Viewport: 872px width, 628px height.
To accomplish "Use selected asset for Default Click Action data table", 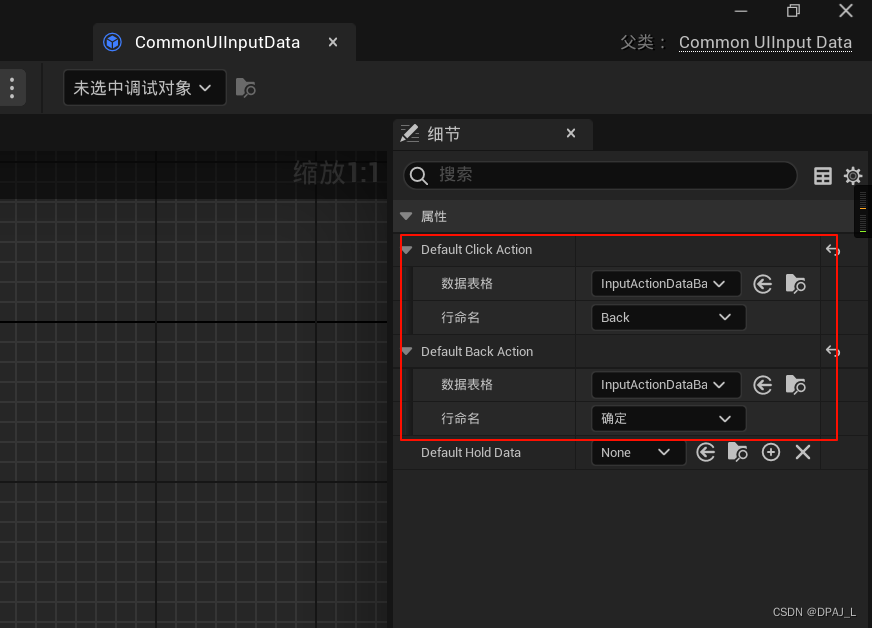I will tap(762, 284).
